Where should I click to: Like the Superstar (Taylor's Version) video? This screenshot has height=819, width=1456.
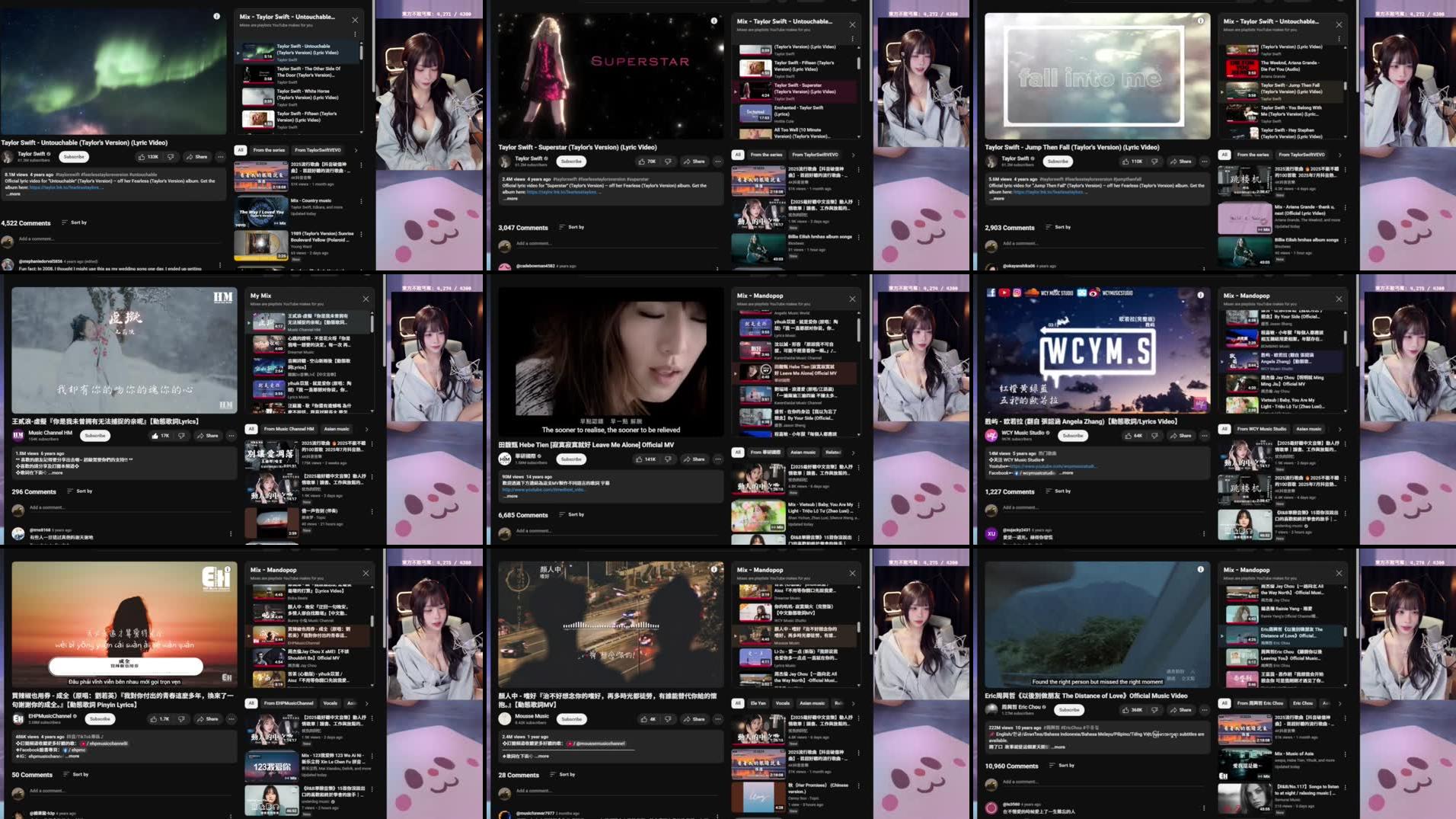point(647,162)
